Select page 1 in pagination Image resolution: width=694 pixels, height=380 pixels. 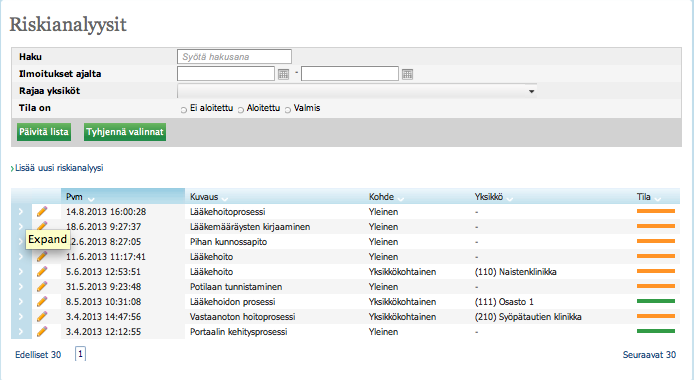[x=80, y=354]
